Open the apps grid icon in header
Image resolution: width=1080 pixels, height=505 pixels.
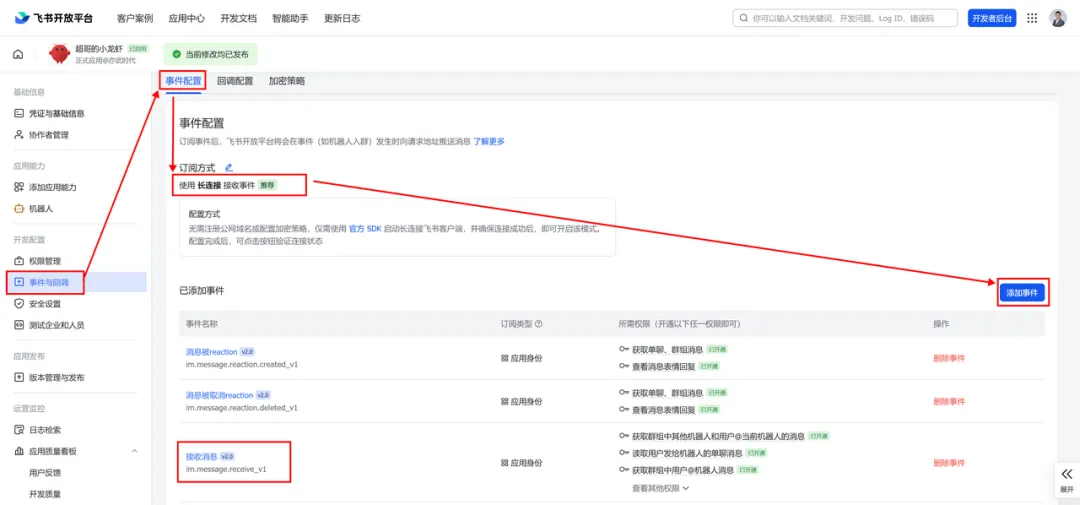(x=1032, y=19)
